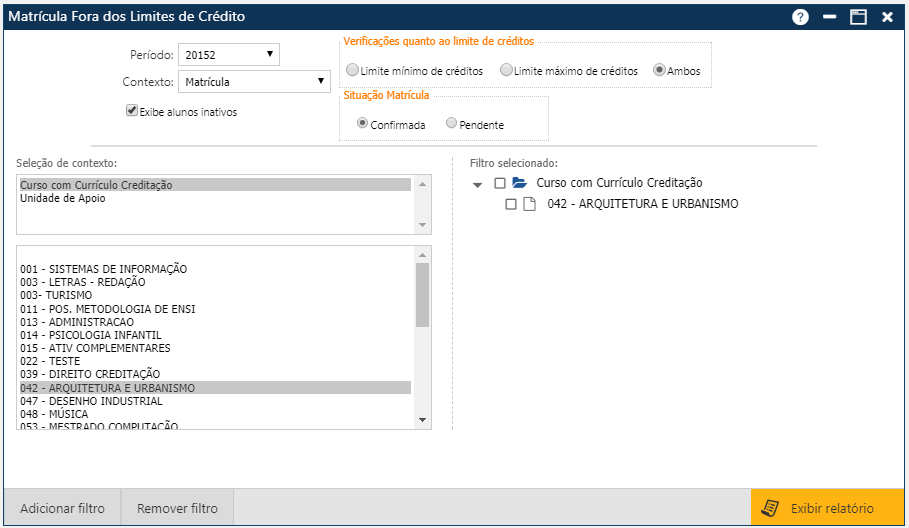The image size is (909, 528).
Task: Select 039 - DIREITO CREDITAÇÃO in list
Action: tap(90, 374)
